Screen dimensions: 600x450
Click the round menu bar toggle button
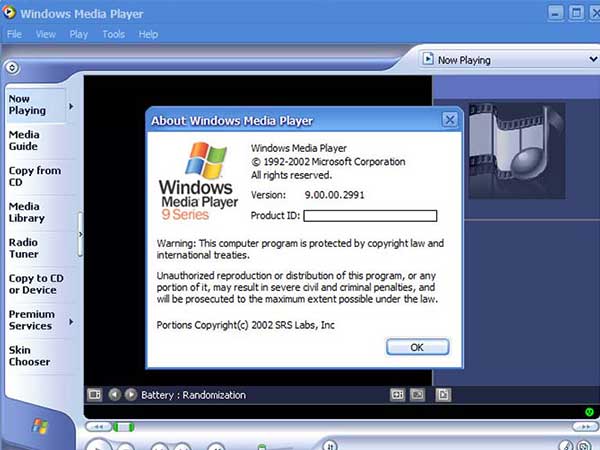click(12, 68)
